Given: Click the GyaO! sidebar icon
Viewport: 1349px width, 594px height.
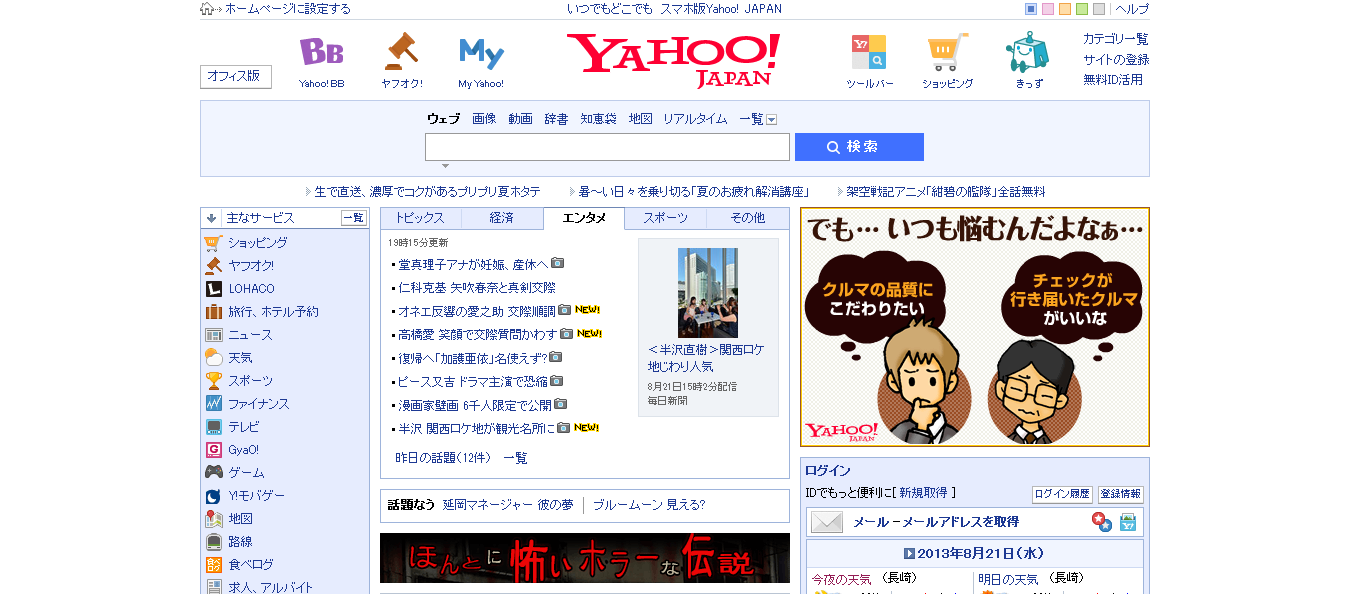Looking at the screenshot, I should point(213,450).
